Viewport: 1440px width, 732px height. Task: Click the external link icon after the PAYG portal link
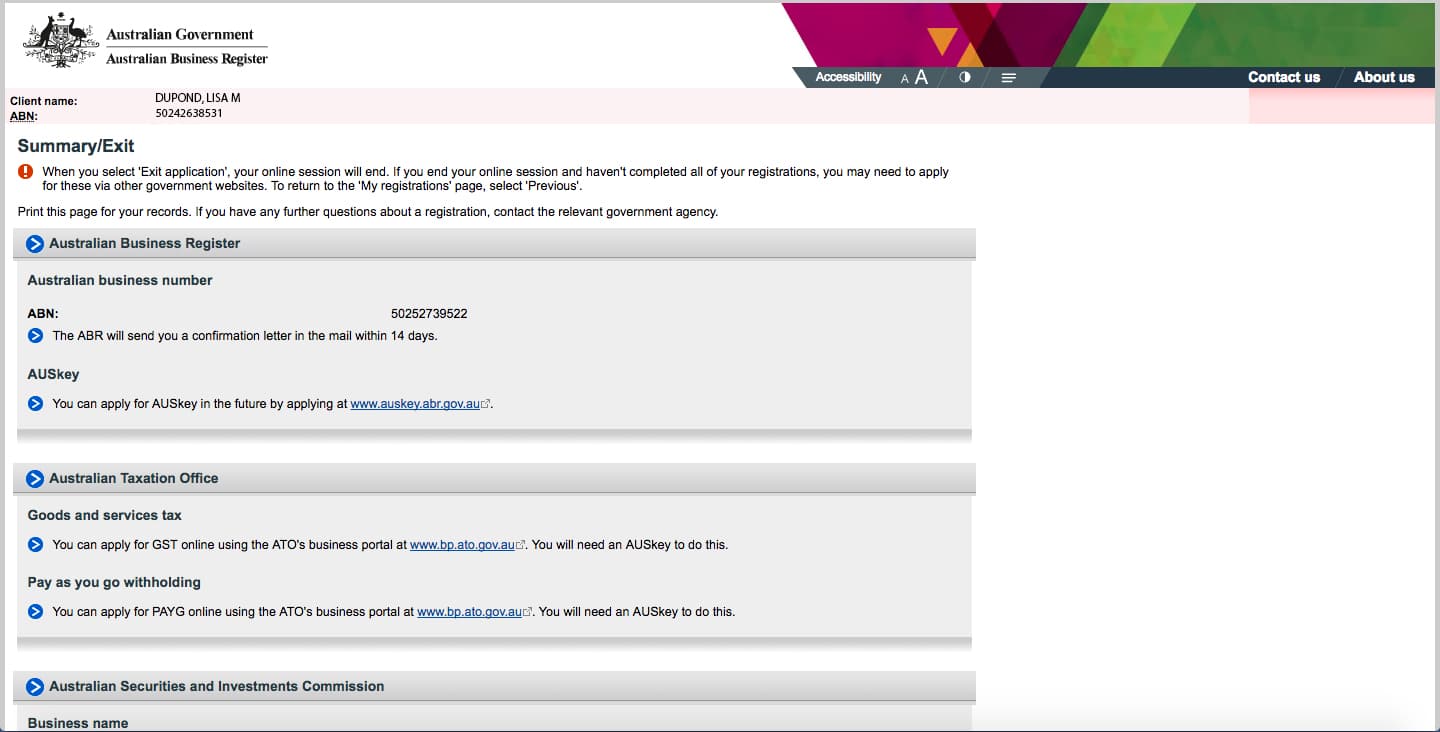(x=528, y=612)
